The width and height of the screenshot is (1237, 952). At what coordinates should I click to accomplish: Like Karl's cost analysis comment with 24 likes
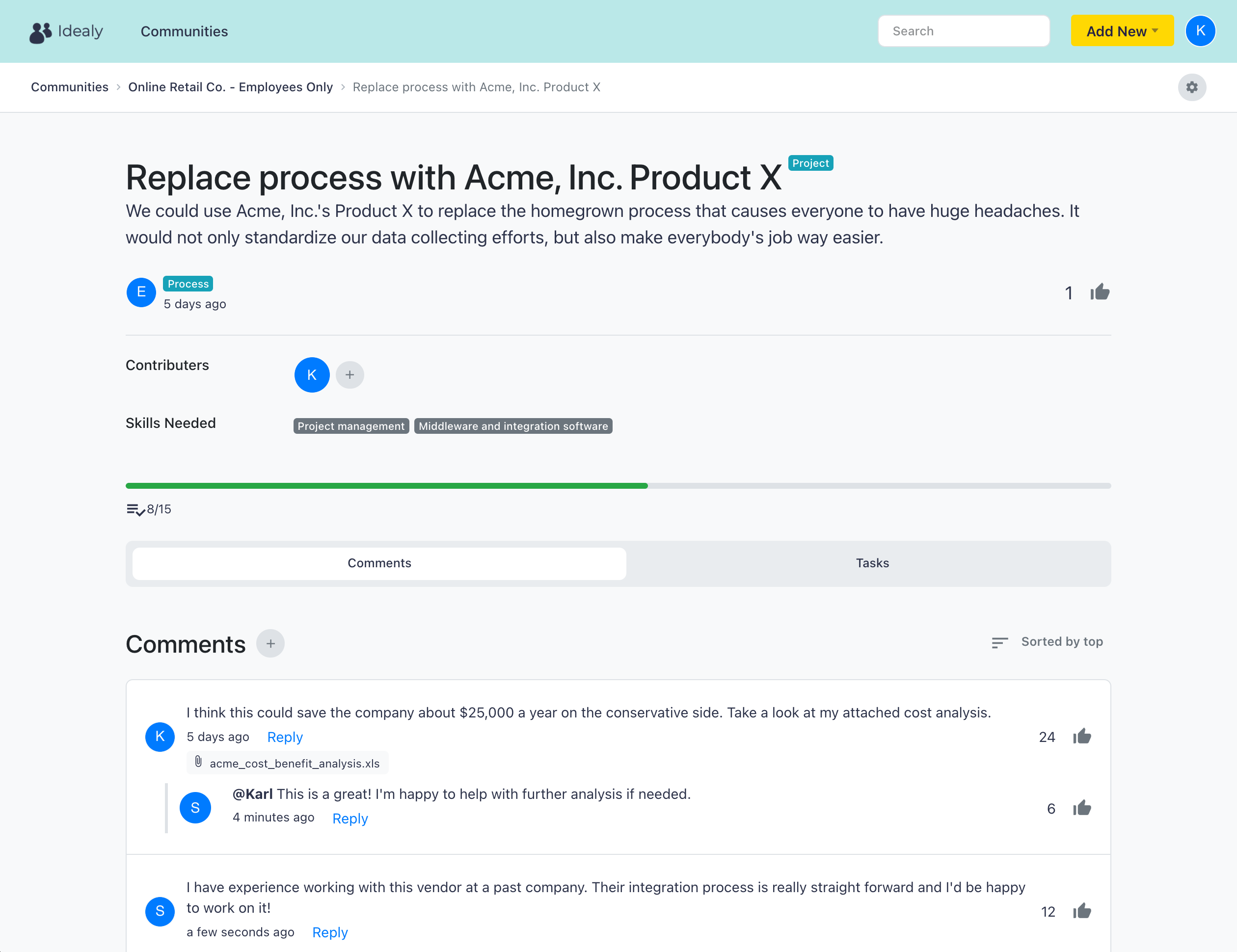(1082, 736)
